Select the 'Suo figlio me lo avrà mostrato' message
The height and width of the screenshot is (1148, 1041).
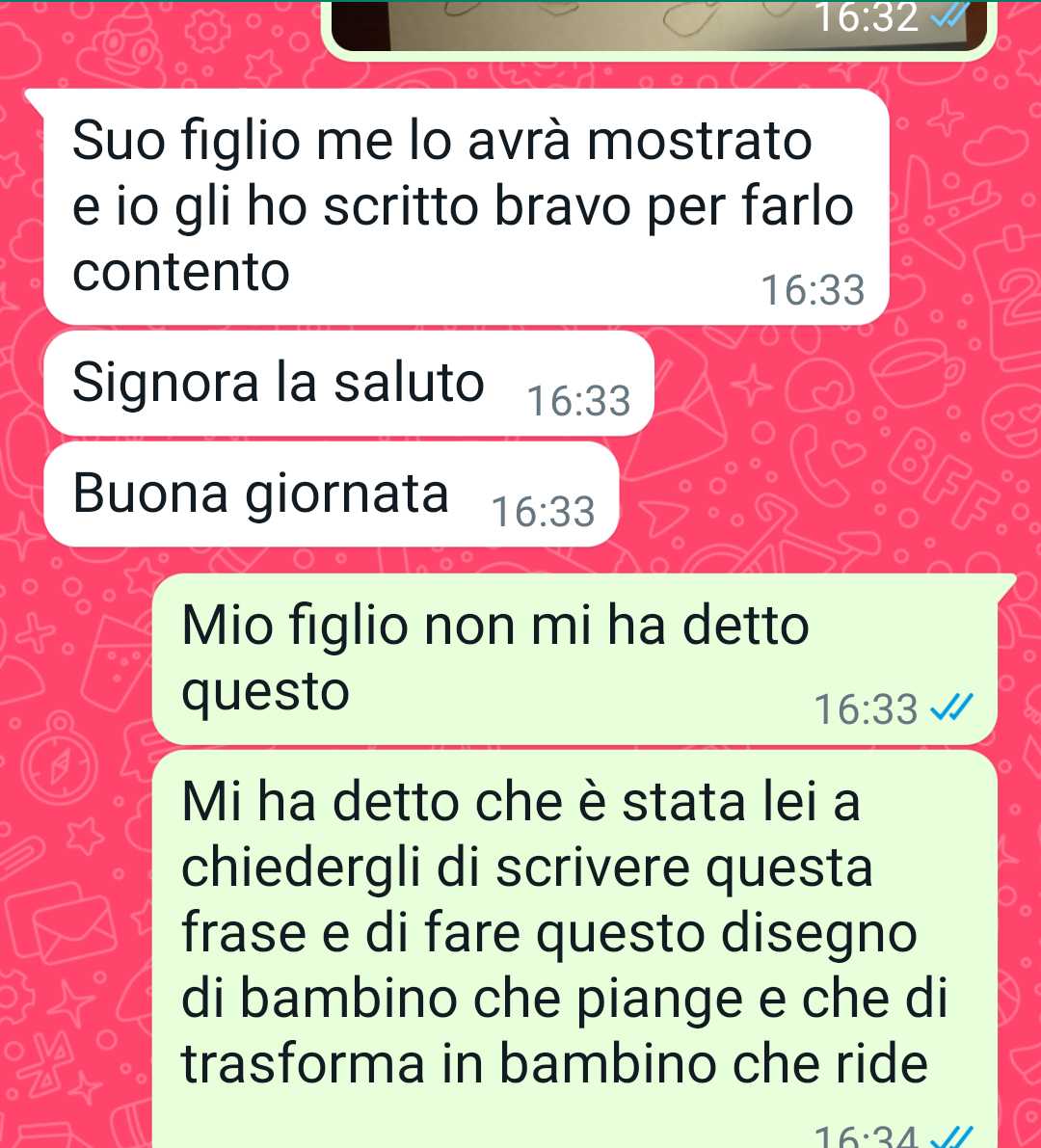(x=467, y=206)
